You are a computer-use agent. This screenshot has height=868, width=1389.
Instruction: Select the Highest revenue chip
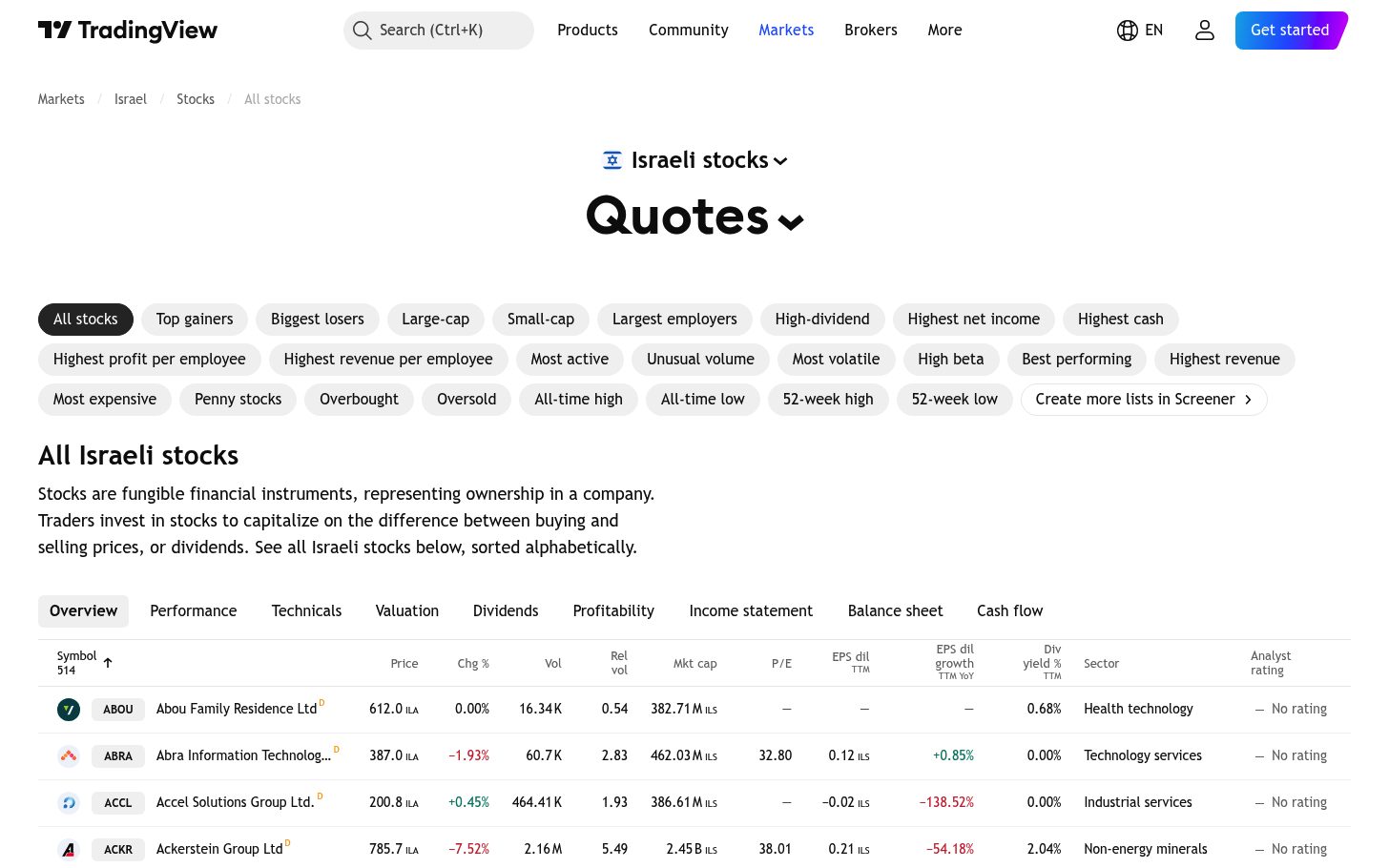coord(1225,360)
